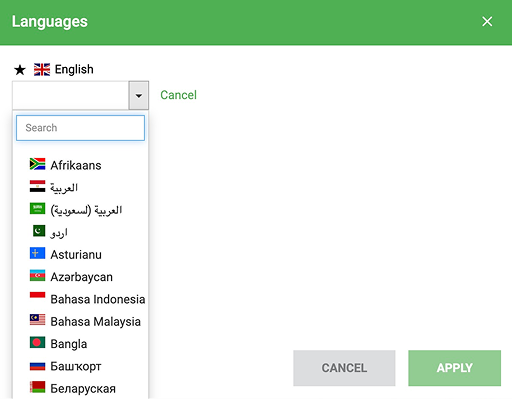The height and width of the screenshot is (399, 512).
Task: Click the Asturias flag icon
Action: pyautogui.click(x=37, y=253)
